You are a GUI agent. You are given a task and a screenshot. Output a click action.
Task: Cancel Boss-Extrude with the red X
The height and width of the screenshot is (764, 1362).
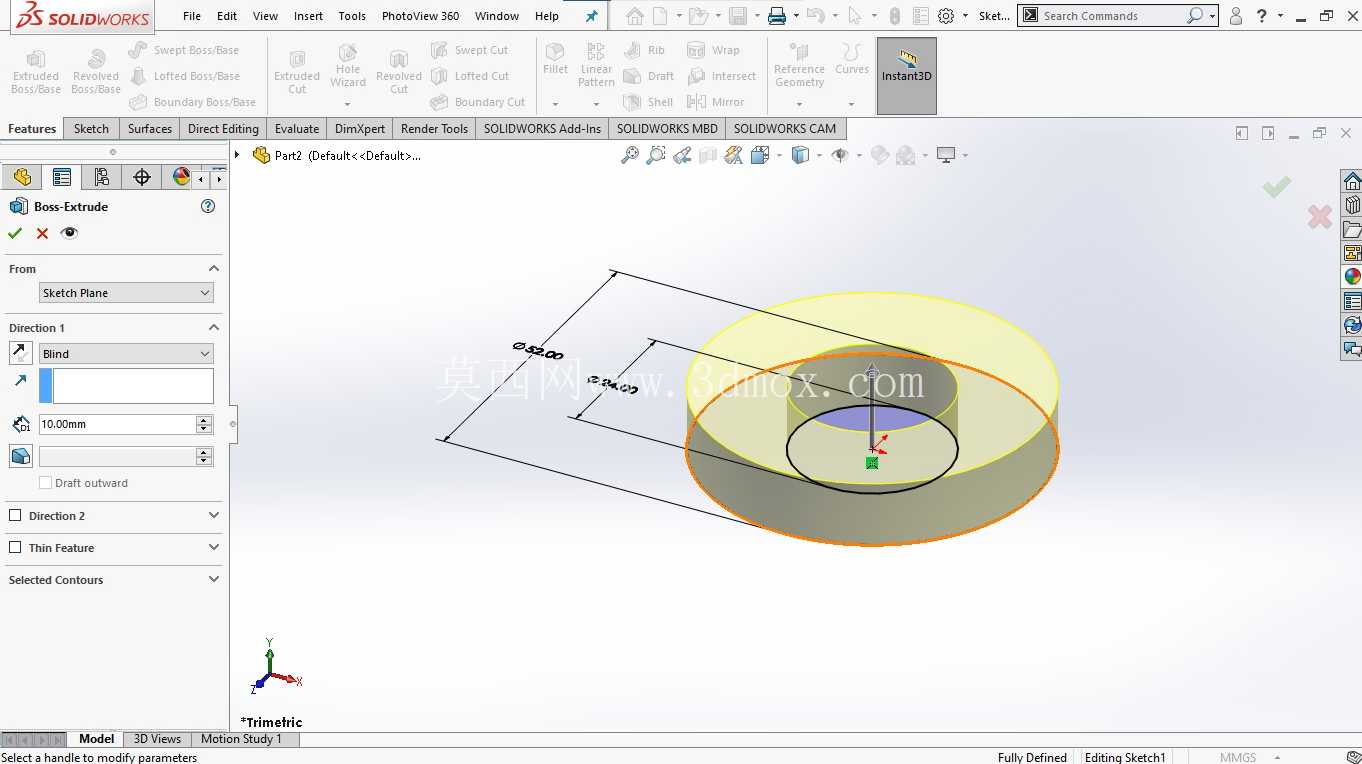[42, 233]
